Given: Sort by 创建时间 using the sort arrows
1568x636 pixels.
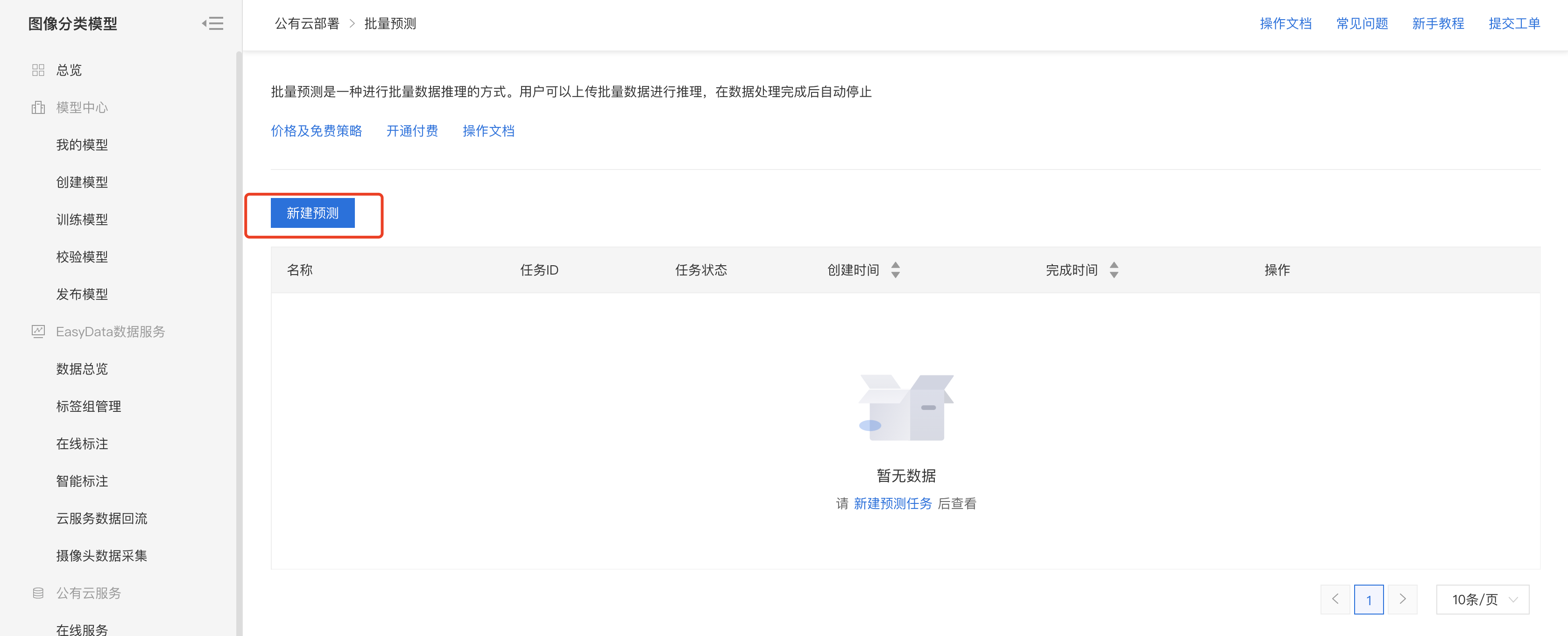Looking at the screenshot, I should (x=896, y=269).
